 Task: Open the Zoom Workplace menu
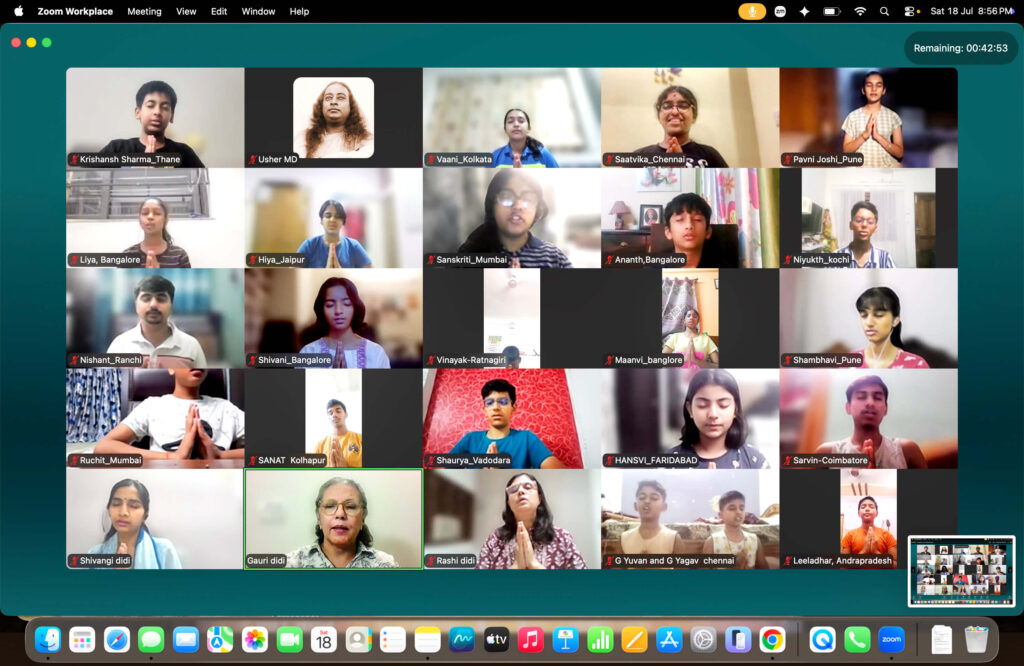(75, 11)
